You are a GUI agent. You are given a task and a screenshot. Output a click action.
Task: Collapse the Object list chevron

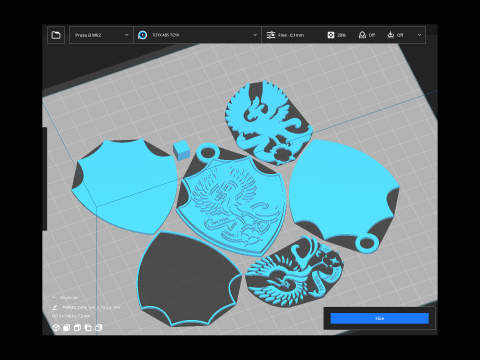click(x=54, y=297)
